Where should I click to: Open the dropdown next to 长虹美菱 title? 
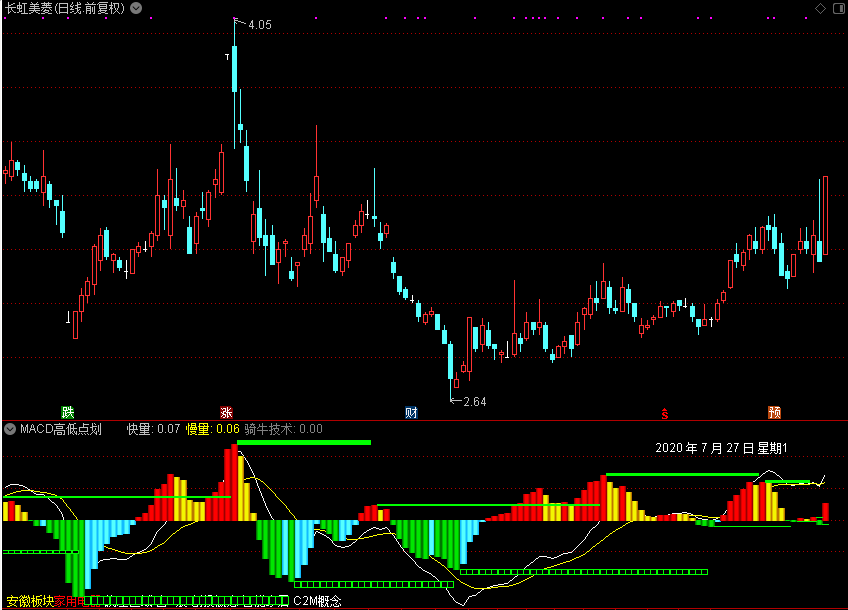tap(136, 8)
